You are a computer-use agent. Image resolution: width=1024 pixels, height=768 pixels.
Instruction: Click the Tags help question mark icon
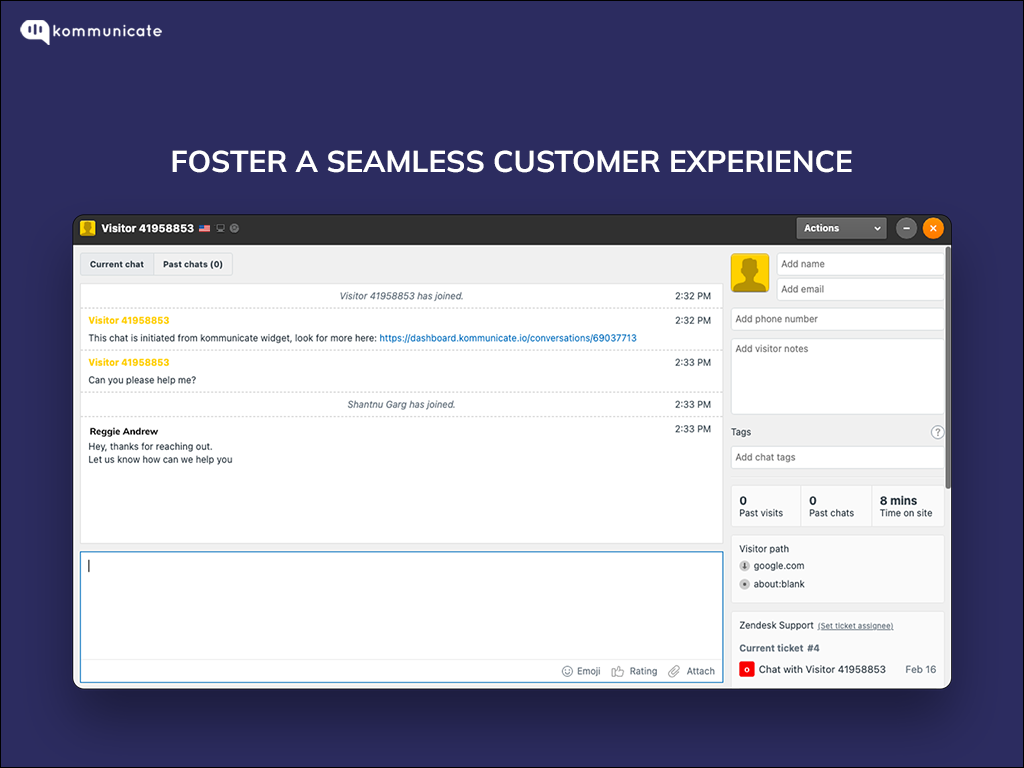pyautogui.click(x=937, y=432)
